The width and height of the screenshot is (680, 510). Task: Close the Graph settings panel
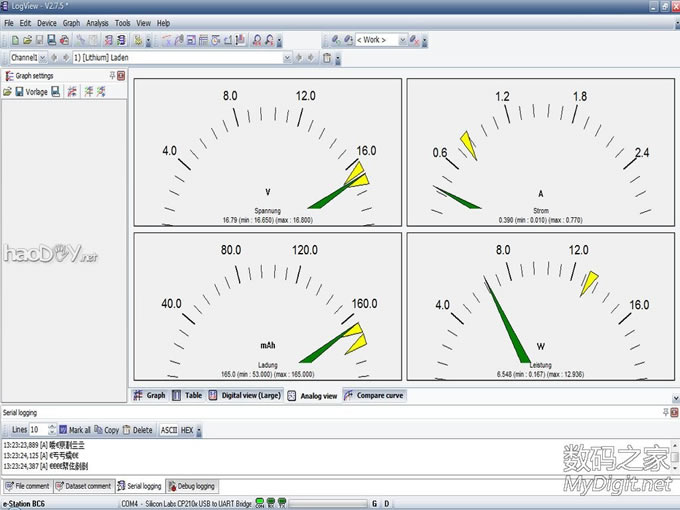[121, 76]
